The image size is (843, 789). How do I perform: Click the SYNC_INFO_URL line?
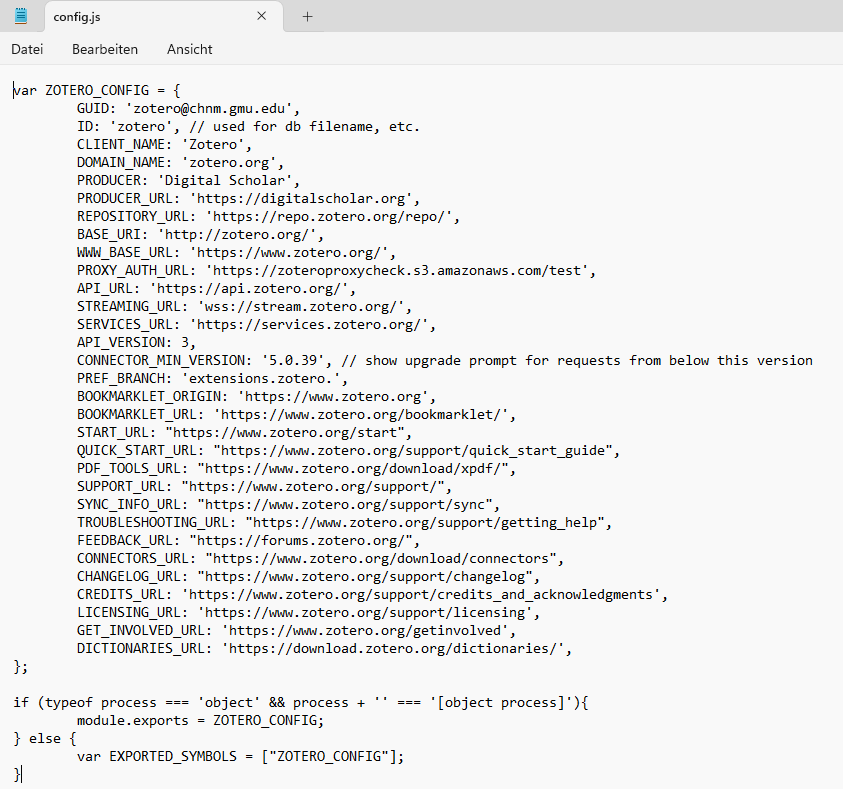point(288,505)
